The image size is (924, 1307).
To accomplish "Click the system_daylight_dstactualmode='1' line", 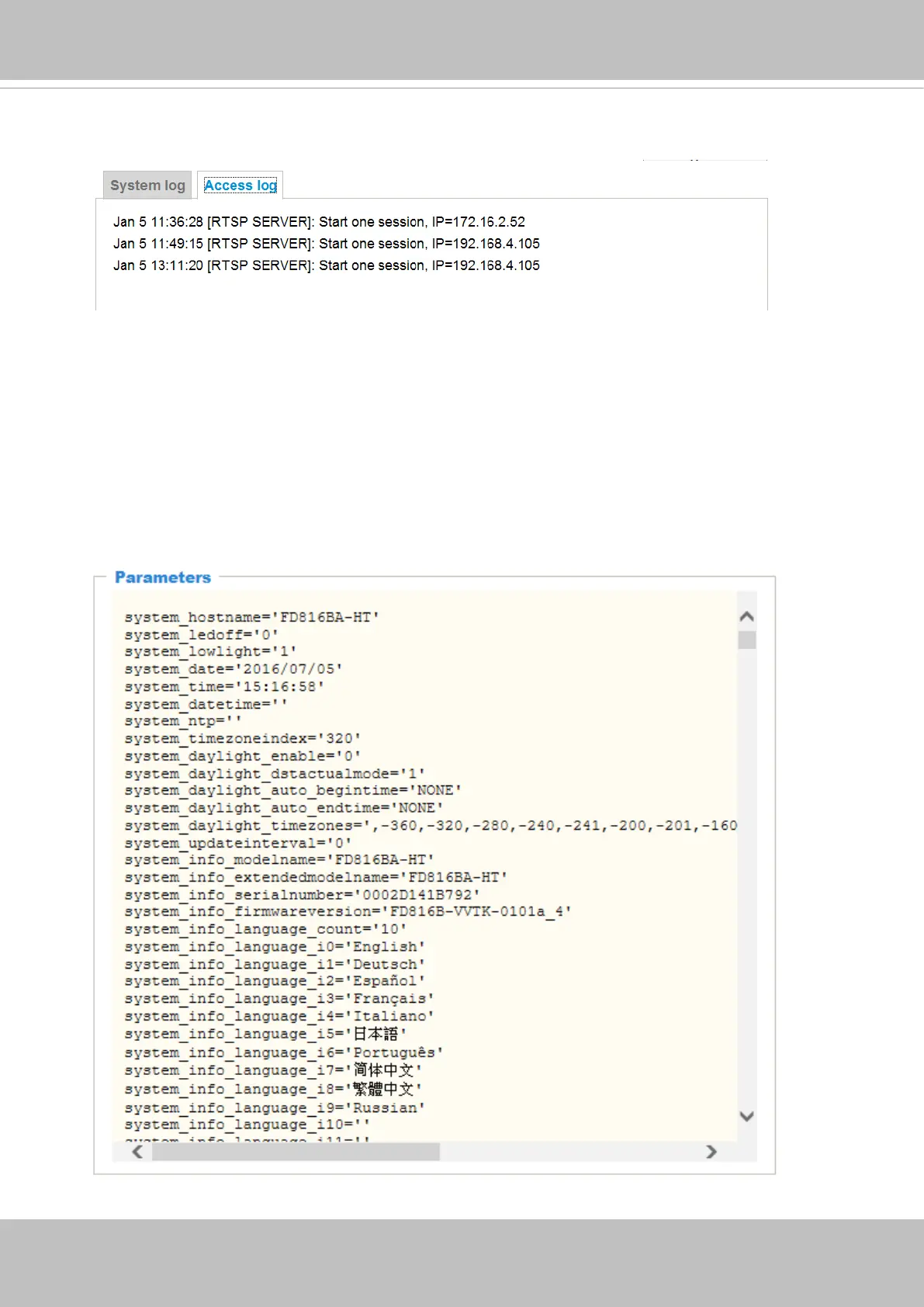I will (275, 774).
